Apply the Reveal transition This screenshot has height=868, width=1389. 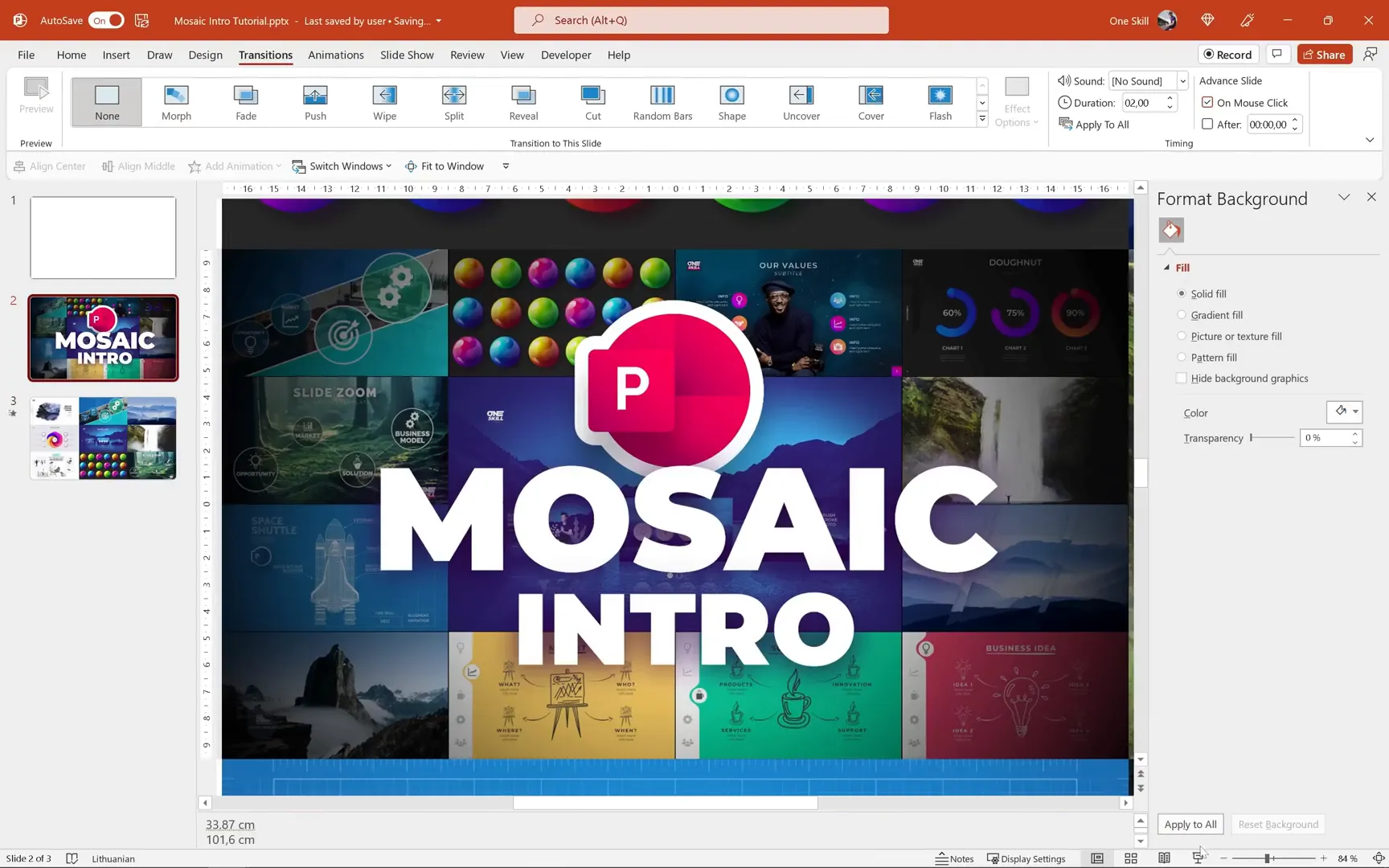point(523,102)
